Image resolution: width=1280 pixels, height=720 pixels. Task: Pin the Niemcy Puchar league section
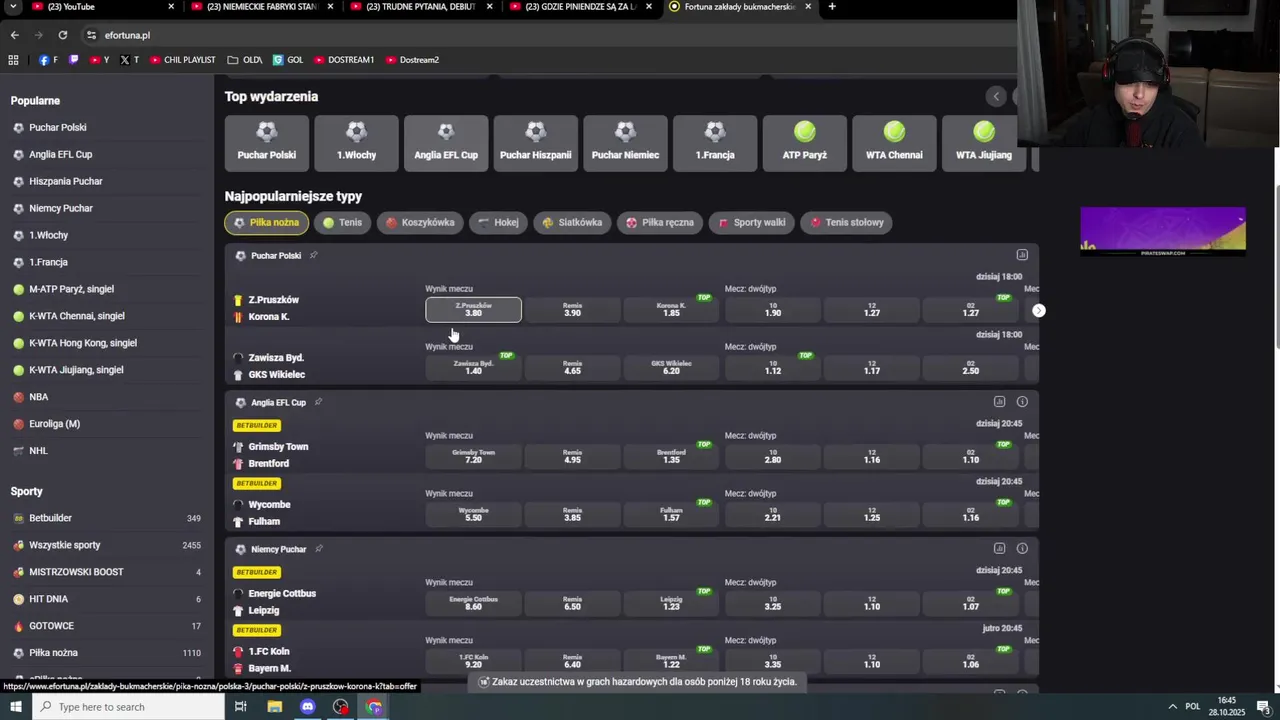point(319,549)
